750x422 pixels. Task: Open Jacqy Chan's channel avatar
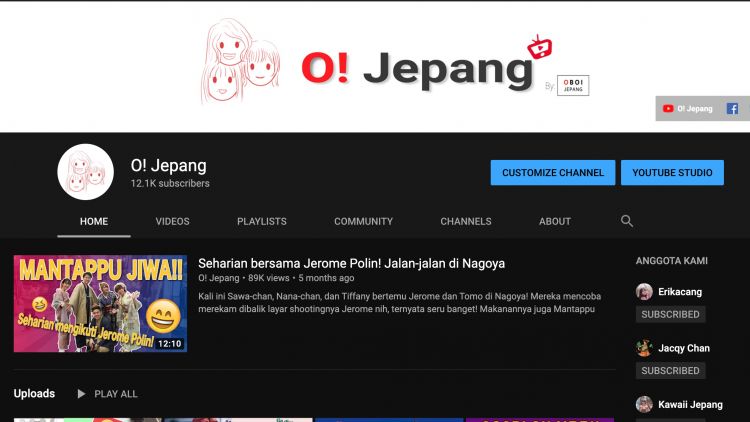[644, 348]
